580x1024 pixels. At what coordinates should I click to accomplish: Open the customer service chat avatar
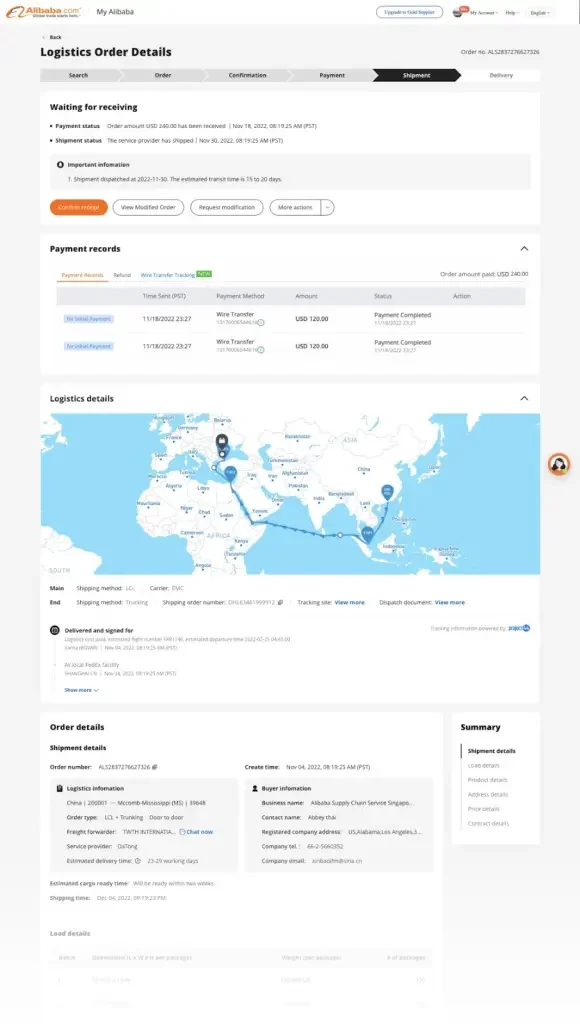click(558, 464)
